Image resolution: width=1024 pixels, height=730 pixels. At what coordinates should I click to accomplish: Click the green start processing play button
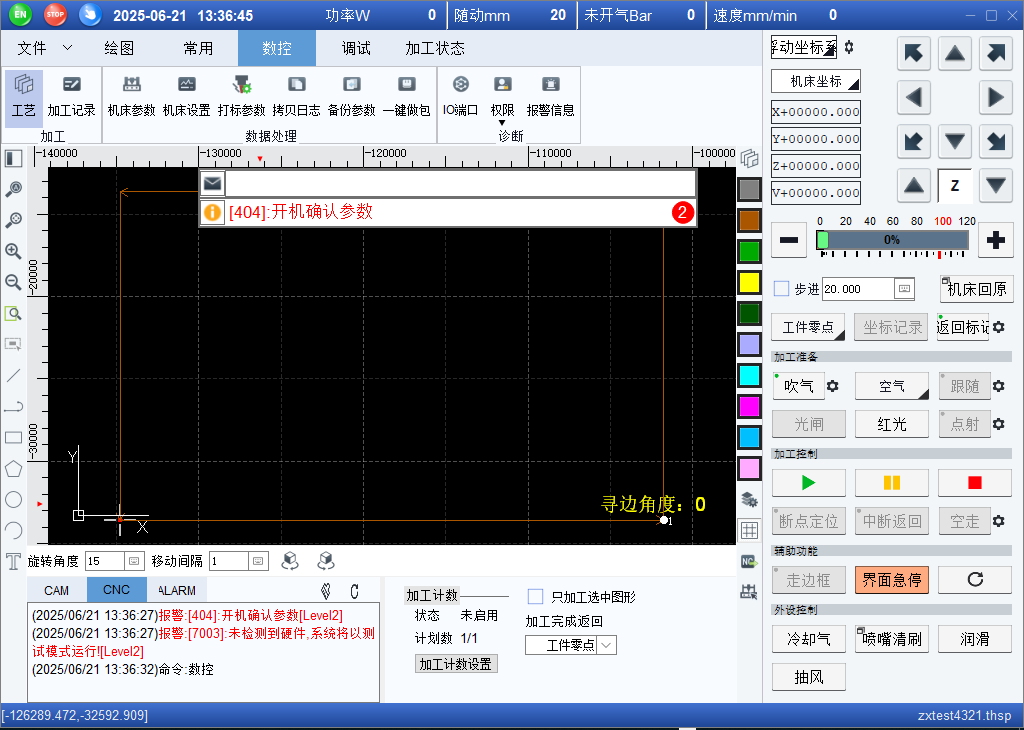click(808, 483)
